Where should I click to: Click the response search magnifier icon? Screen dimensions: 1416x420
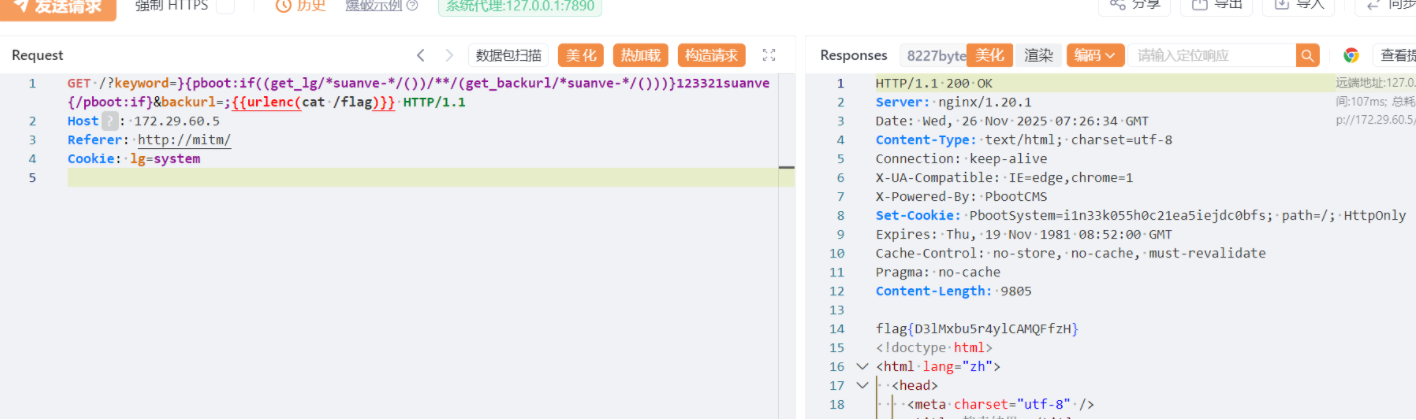click(x=1307, y=55)
